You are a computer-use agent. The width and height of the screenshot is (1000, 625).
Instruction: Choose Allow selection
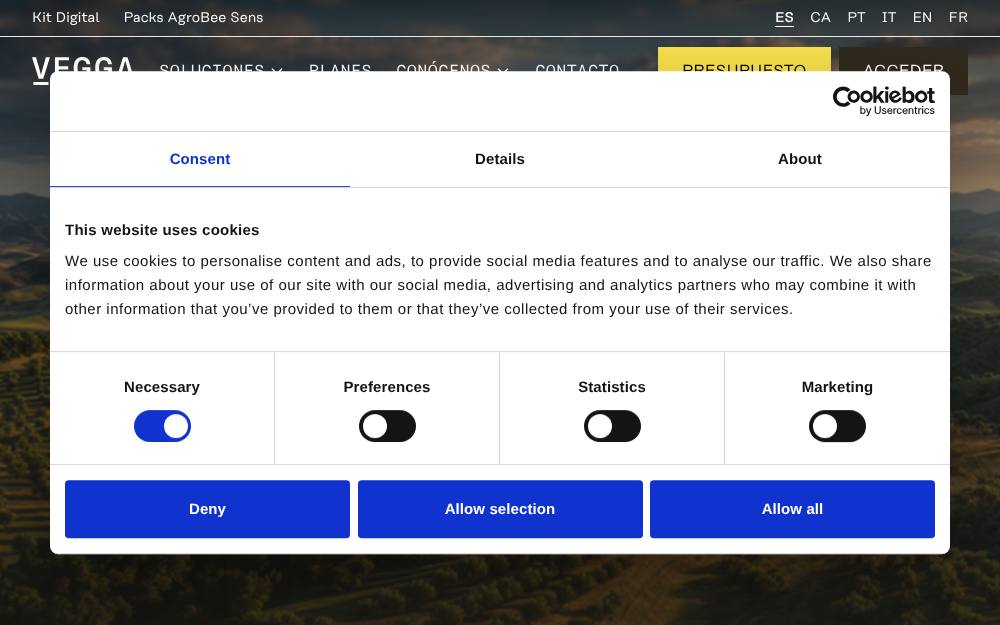point(500,509)
